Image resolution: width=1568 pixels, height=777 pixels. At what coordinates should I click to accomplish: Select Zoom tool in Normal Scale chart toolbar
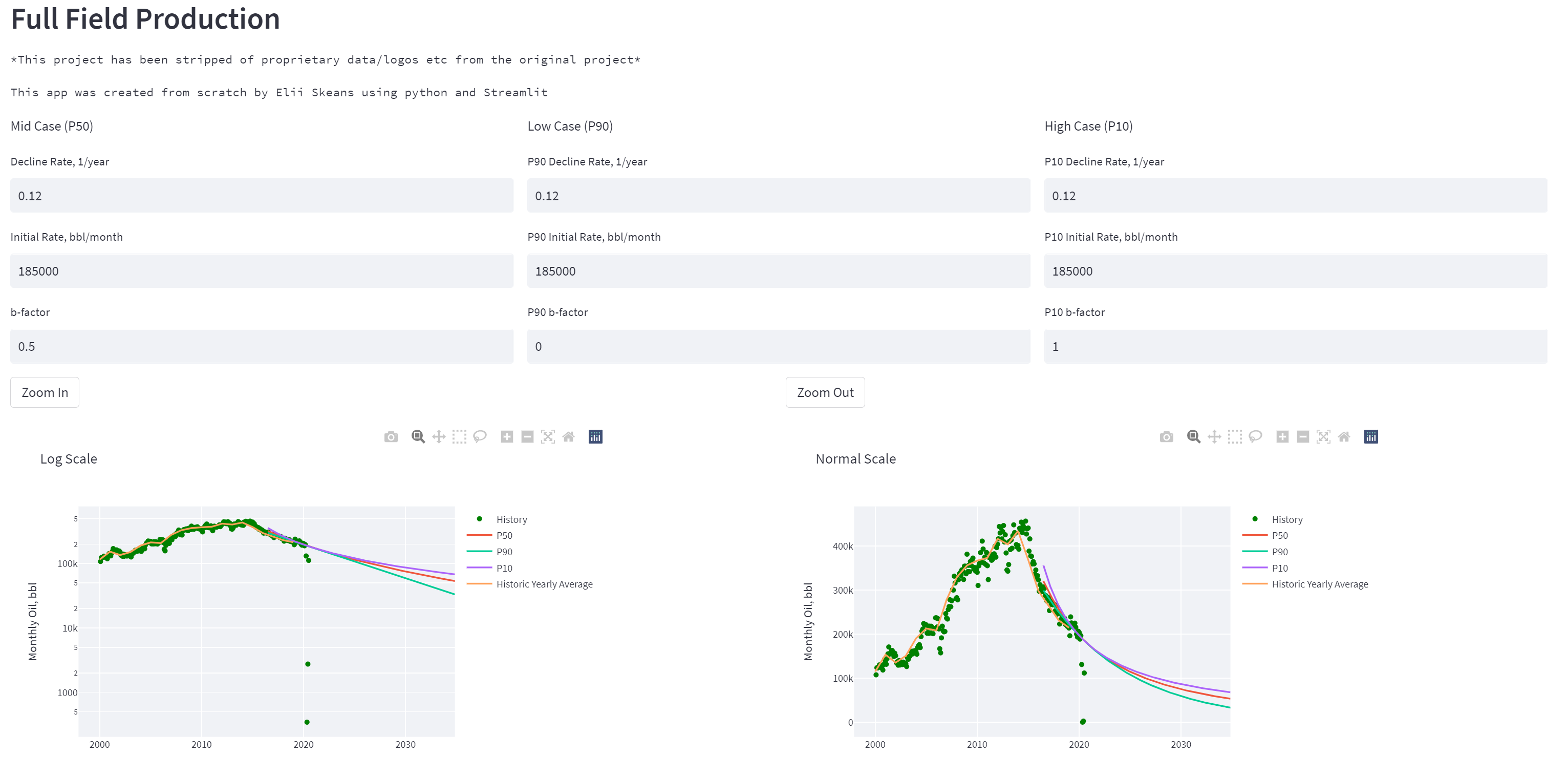pos(1193,436)
